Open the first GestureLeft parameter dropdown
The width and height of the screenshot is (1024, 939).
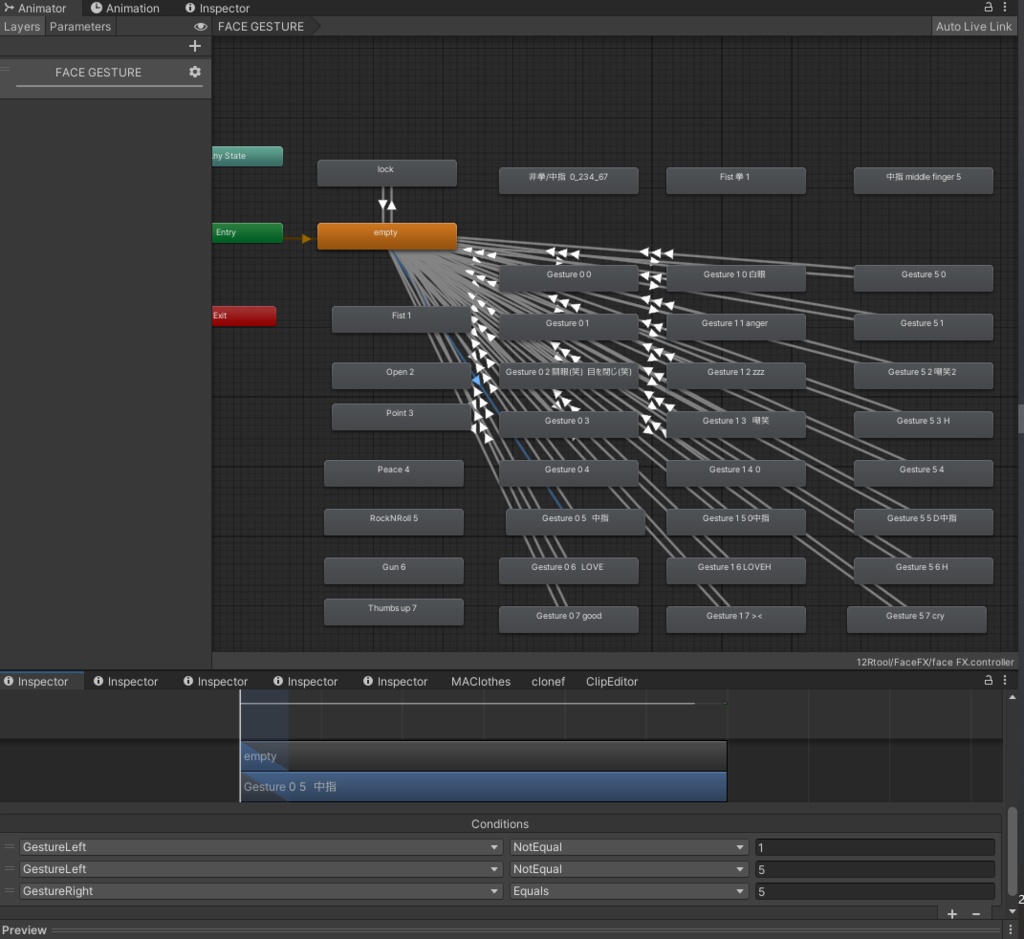pyautogui.click(x=260, y=847)
